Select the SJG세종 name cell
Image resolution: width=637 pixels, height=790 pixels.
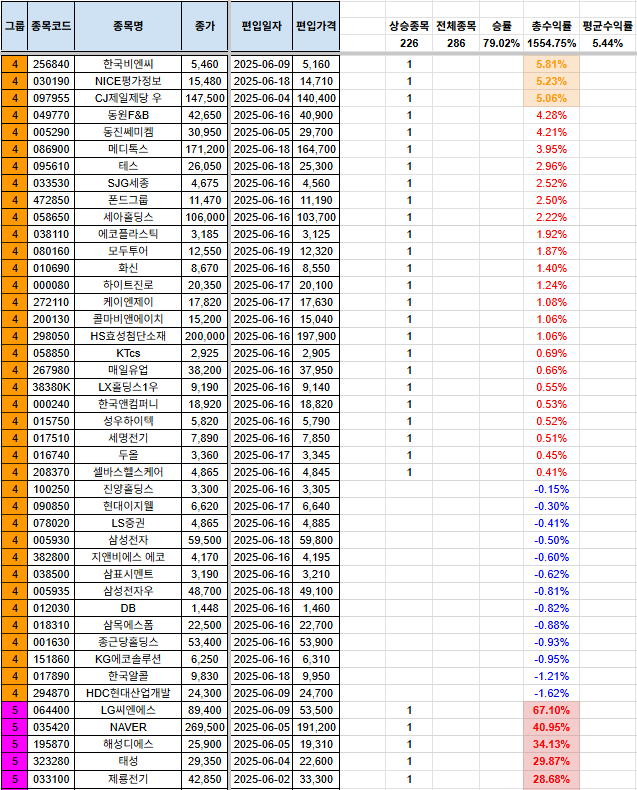pos(128,183)
